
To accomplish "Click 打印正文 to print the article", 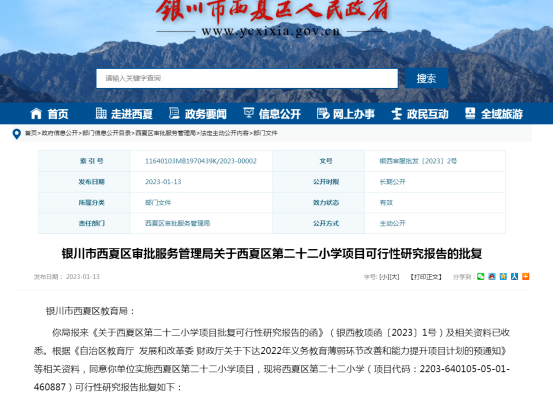I will click(x=426, y=277).
